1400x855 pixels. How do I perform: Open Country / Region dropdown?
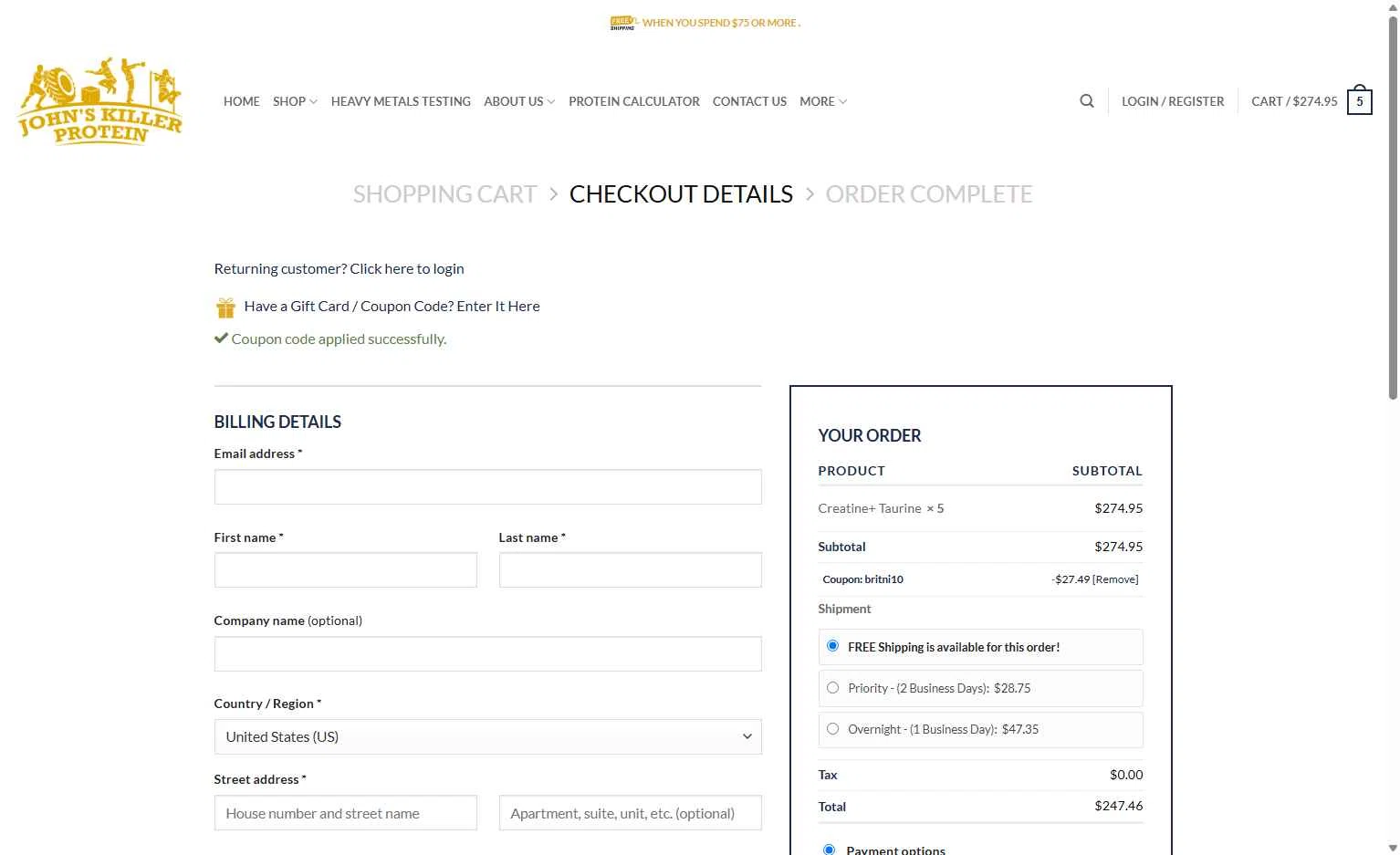pos(487,737)
